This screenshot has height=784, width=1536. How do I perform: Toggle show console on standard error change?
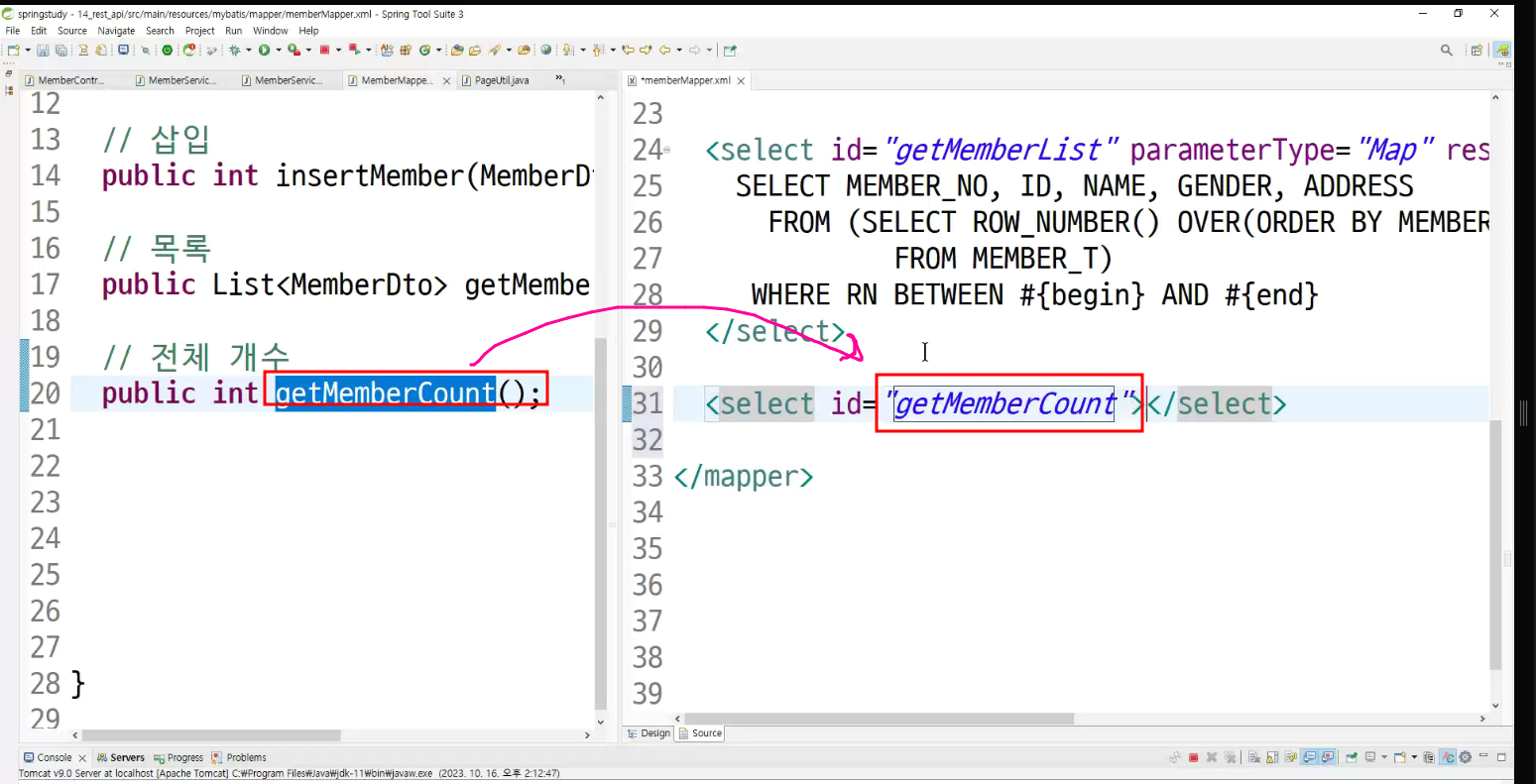point(1328,757)
